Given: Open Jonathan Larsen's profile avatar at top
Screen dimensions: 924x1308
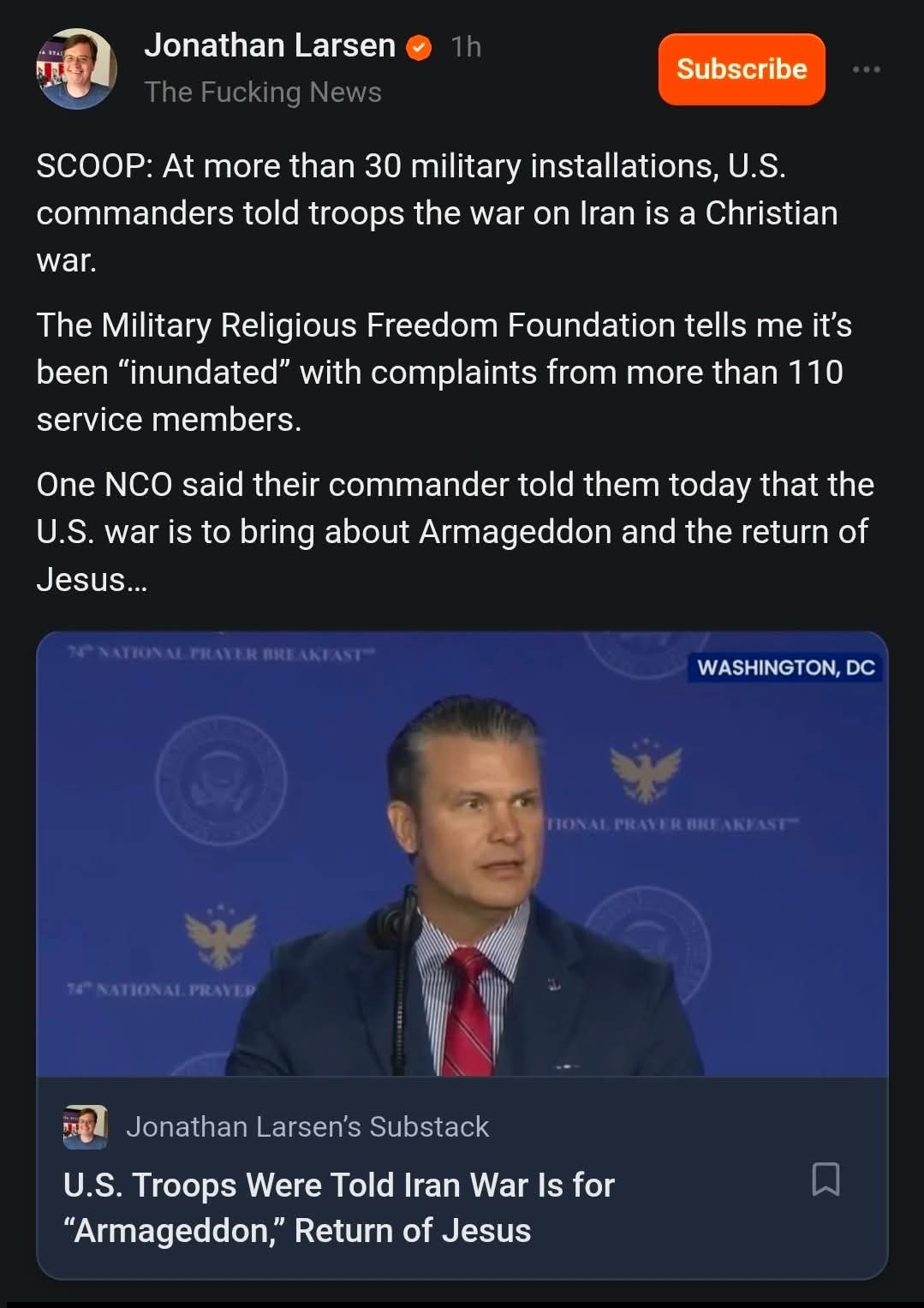Looking at the screenshot, I should pos(76,69).
